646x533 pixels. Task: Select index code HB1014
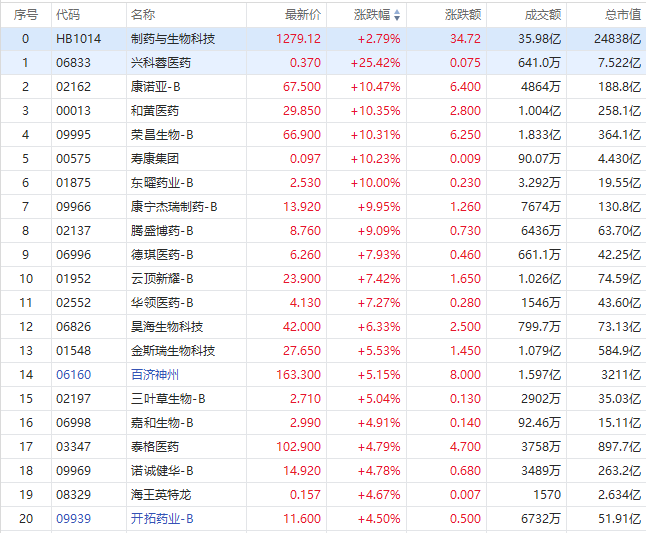[78, 39]
